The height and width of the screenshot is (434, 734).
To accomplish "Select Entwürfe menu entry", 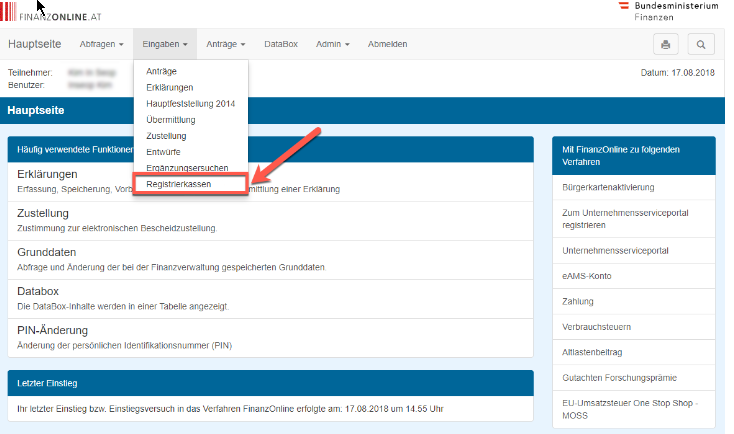I will [x=163, y=152].
